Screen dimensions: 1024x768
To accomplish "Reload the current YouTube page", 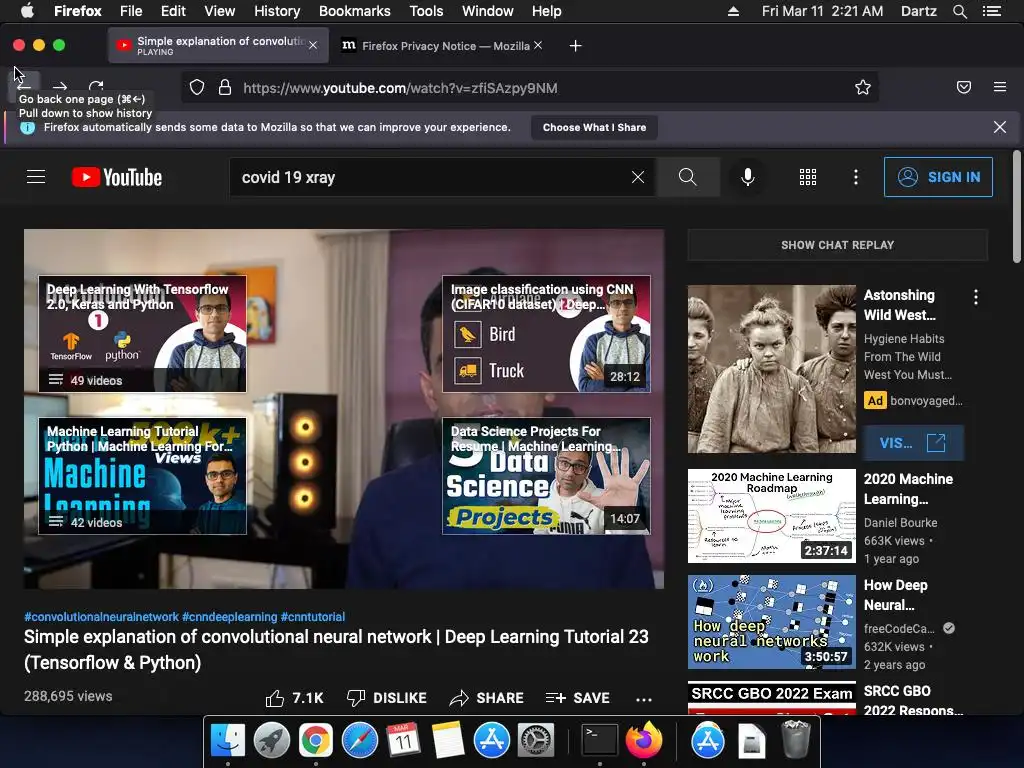I will pyautogui.click(x=96, y=86).
